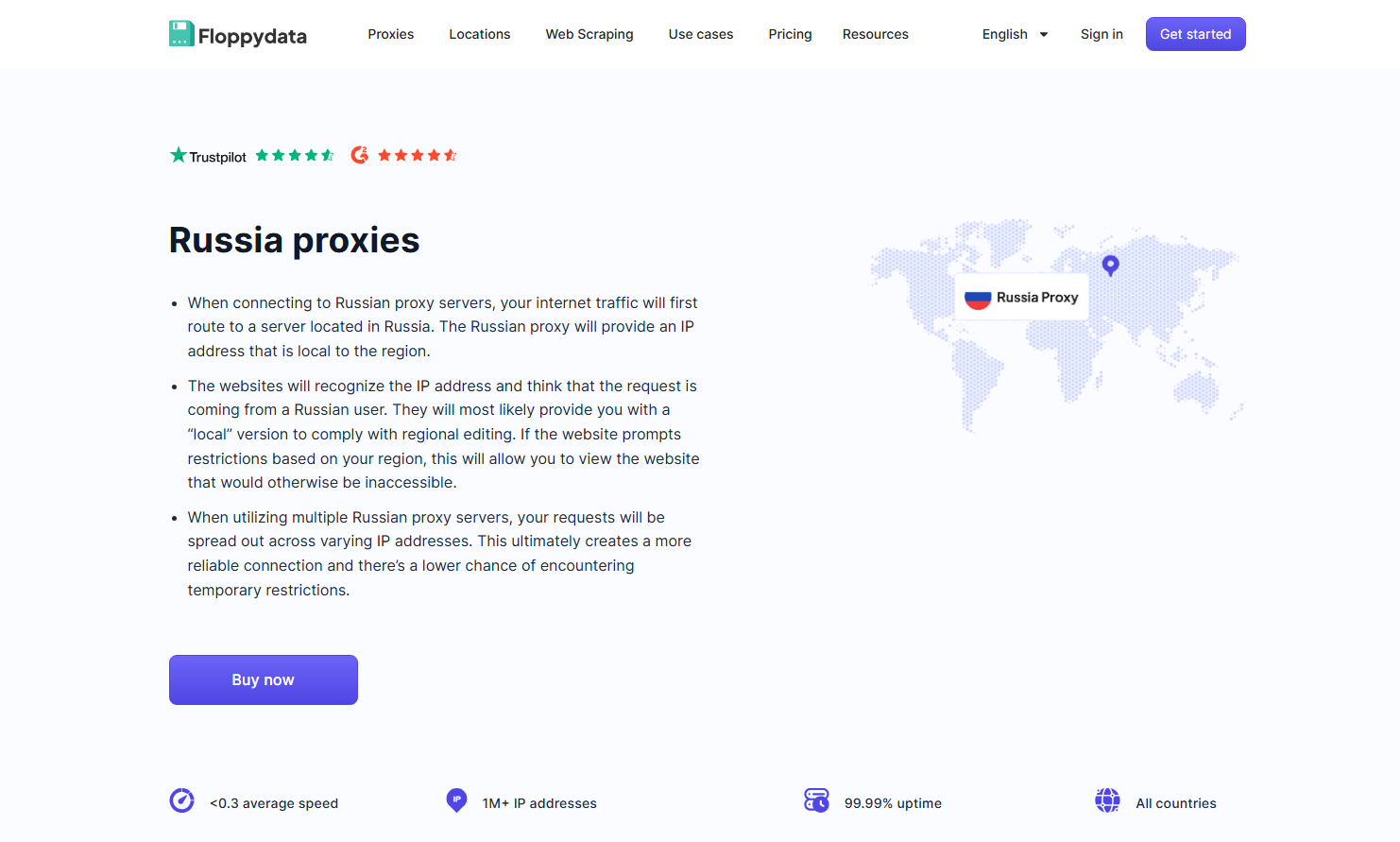Click the Russia Proxy card on the map
Viewport: 1400px width, 842px height.
pos(1021,297)
